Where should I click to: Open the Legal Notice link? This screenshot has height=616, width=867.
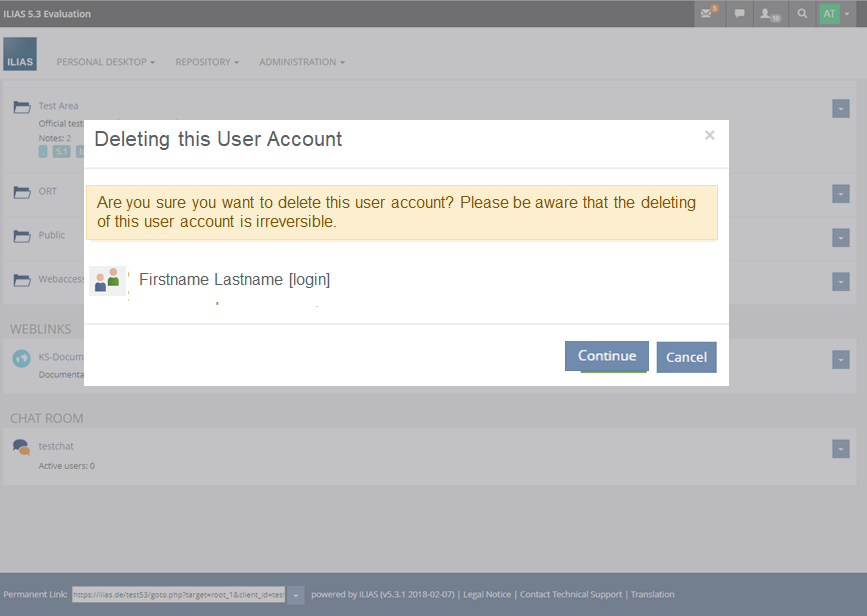coord(487,595)
